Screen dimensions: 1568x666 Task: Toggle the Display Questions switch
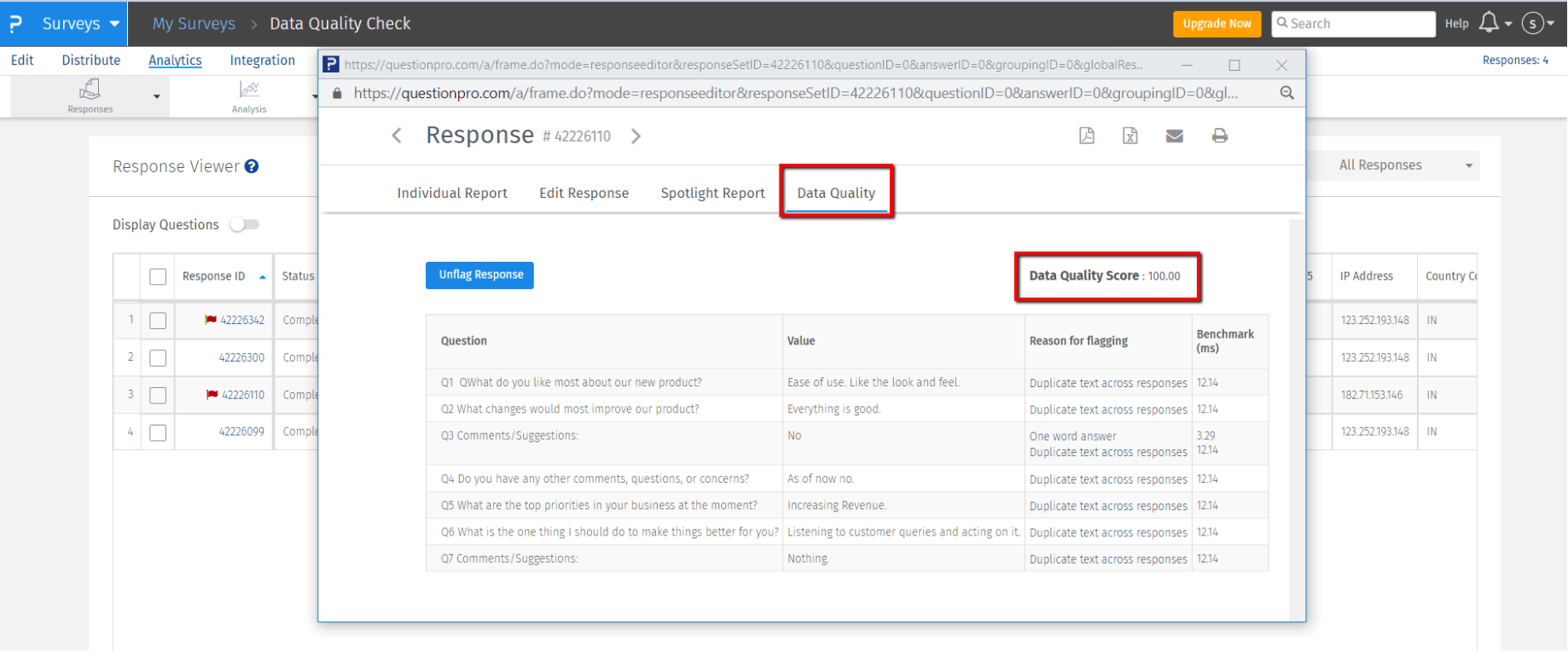tap(244, 224)
